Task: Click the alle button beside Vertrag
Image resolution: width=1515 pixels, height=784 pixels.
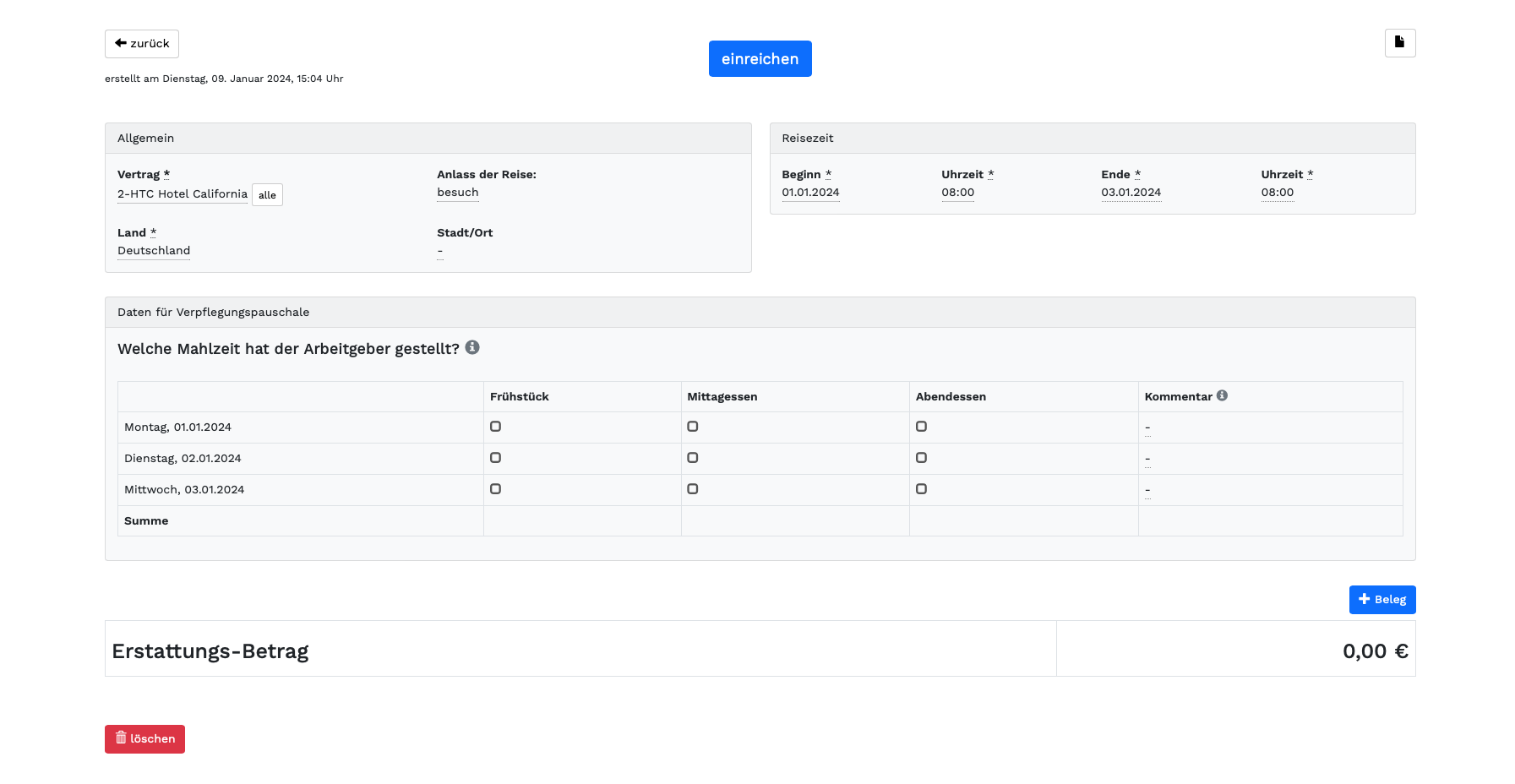Action: coord(267,195)
